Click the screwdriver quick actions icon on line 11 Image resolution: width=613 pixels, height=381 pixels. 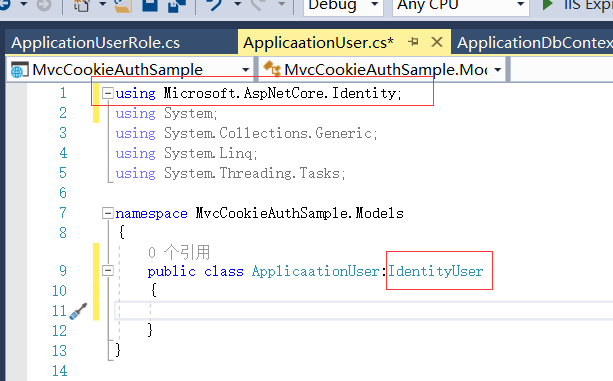pos(78,311)
